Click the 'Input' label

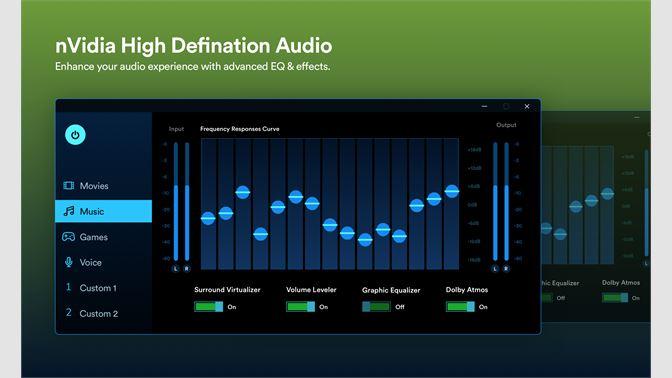pos(176,129)
